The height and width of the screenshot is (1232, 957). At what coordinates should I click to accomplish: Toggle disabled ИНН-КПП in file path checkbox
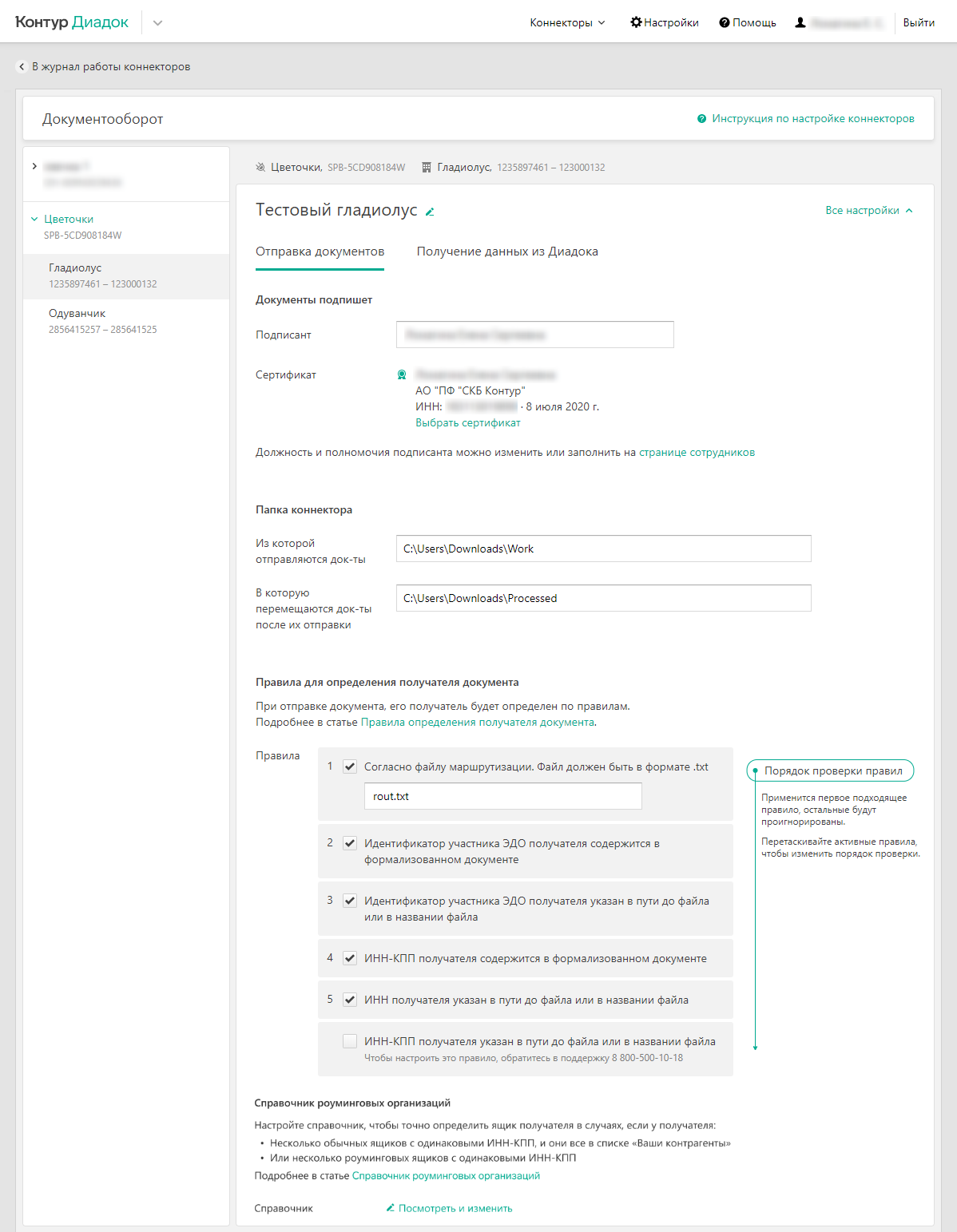point(350,1041)
